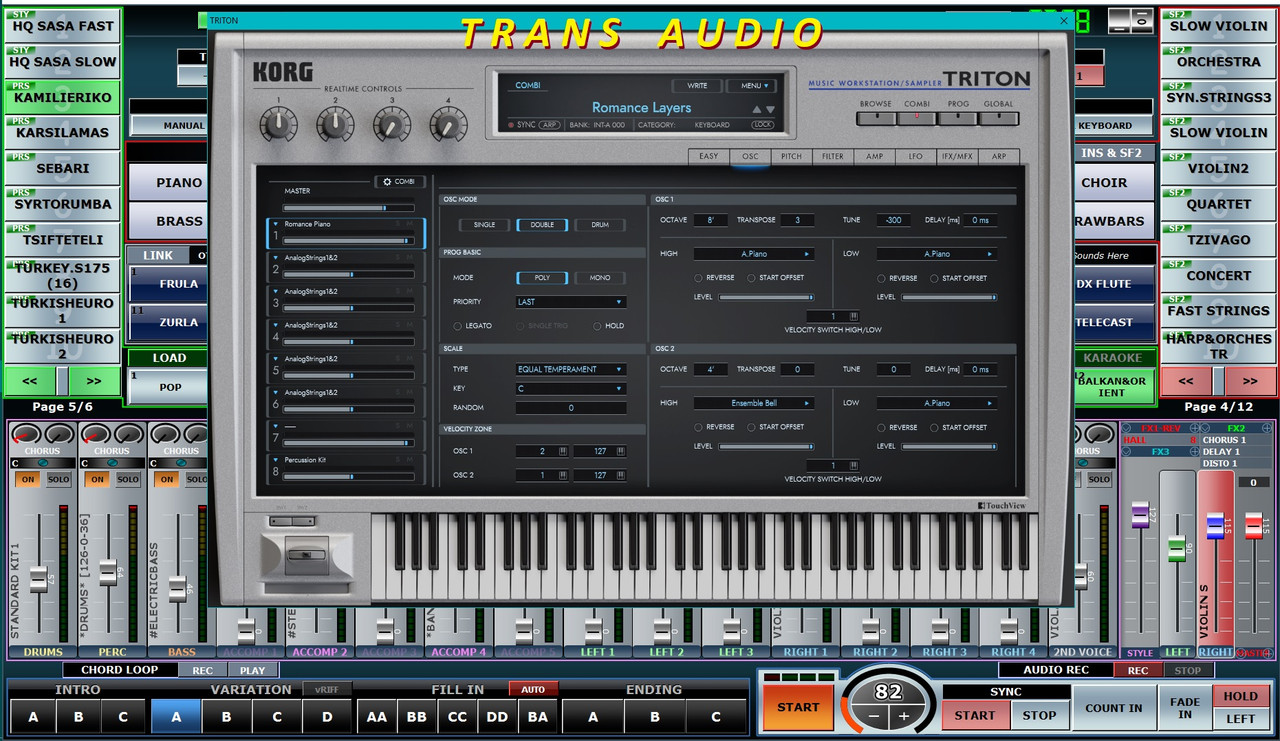Click the next program down arrow in display
The image size is (1280, 741).
[x=770, y=109]
